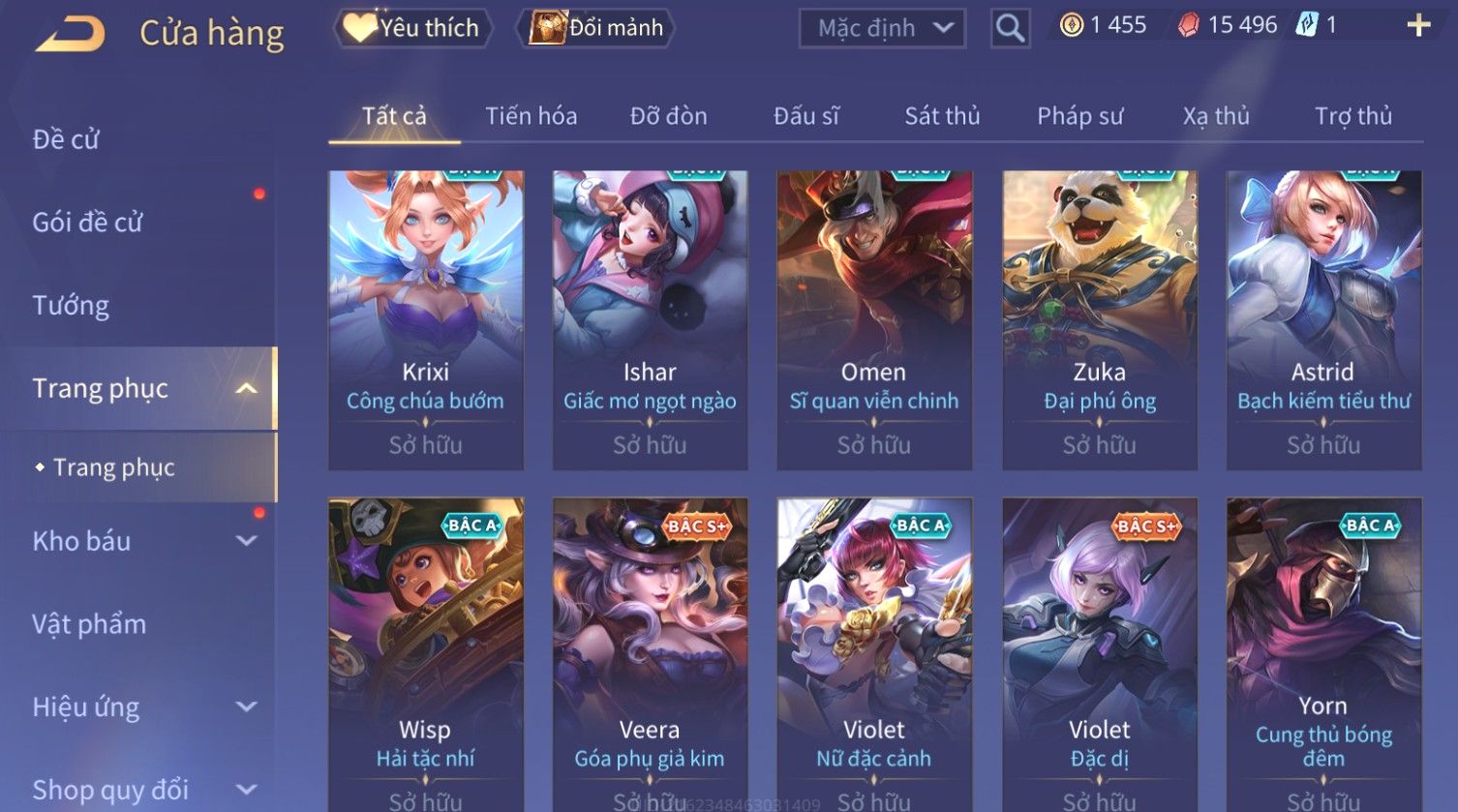Viewport: 1458px width, 812px height.
Task: Tap the blue voucher ticket icon
Action: tap(1307, 25)
